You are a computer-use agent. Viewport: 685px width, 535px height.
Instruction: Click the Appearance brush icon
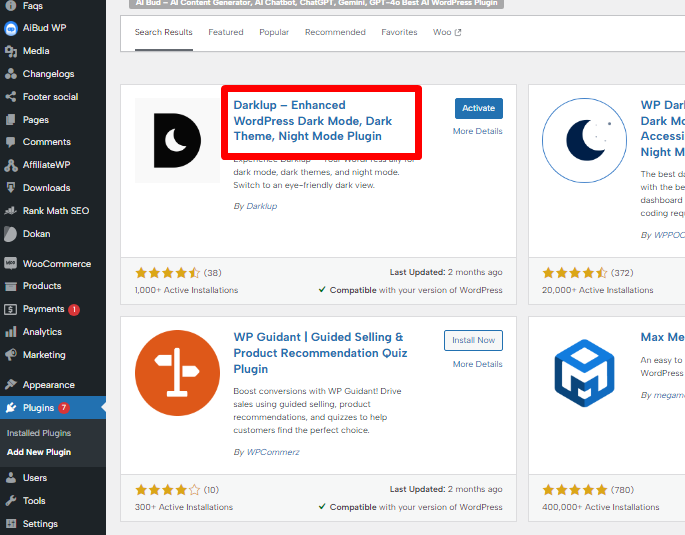tap(10, 385)
